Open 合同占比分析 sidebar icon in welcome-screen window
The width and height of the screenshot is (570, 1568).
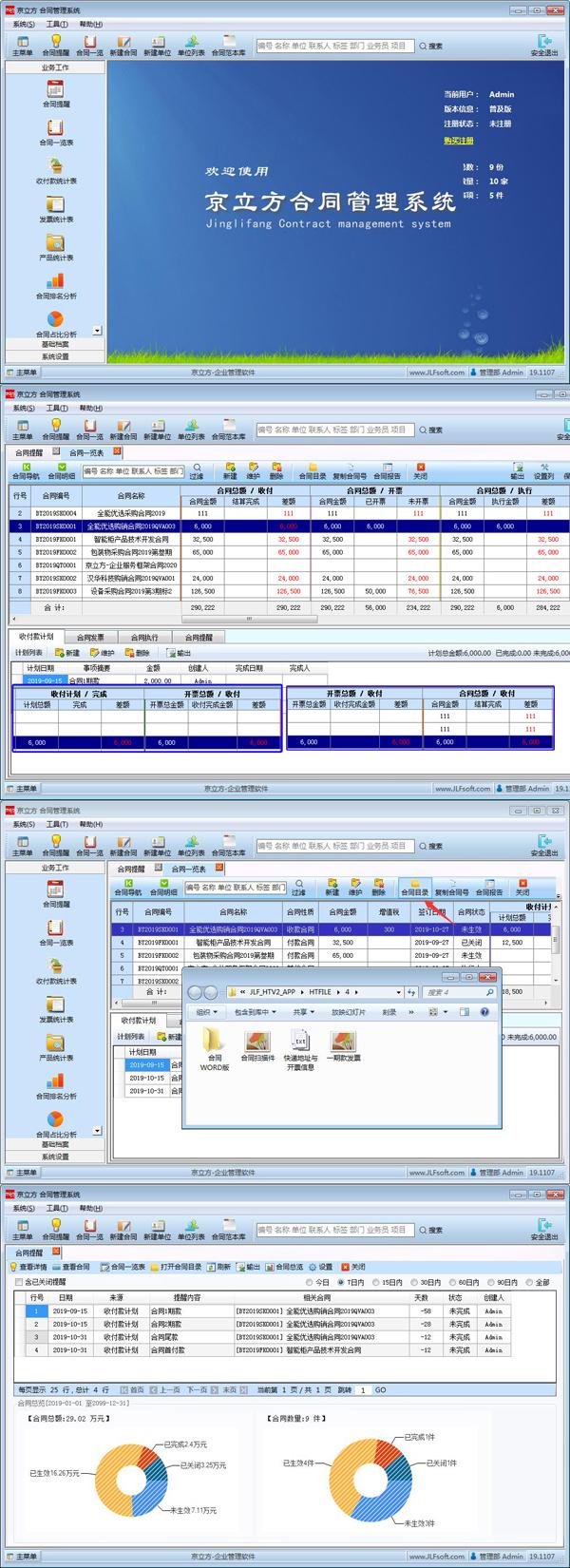pos(56,323)
